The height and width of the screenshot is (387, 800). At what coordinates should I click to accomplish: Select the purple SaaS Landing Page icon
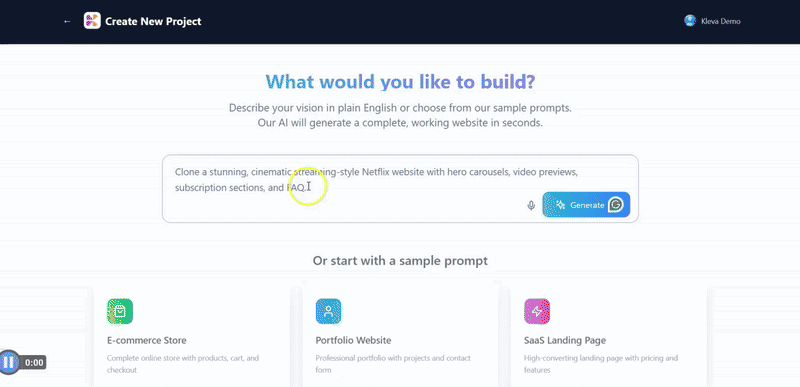pos(537,311)
